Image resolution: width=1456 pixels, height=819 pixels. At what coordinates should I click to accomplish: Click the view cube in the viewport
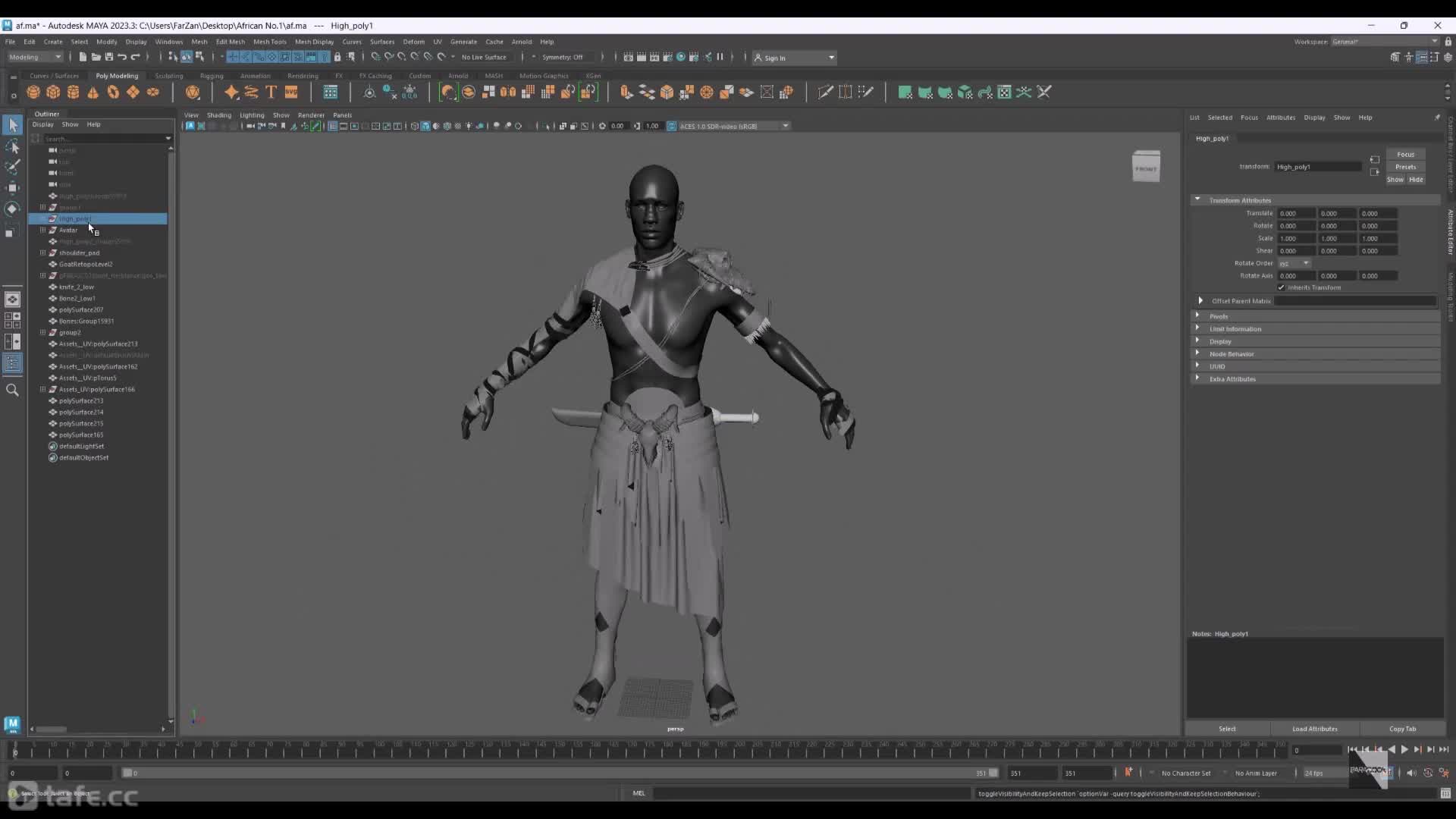click(1146, 167)
